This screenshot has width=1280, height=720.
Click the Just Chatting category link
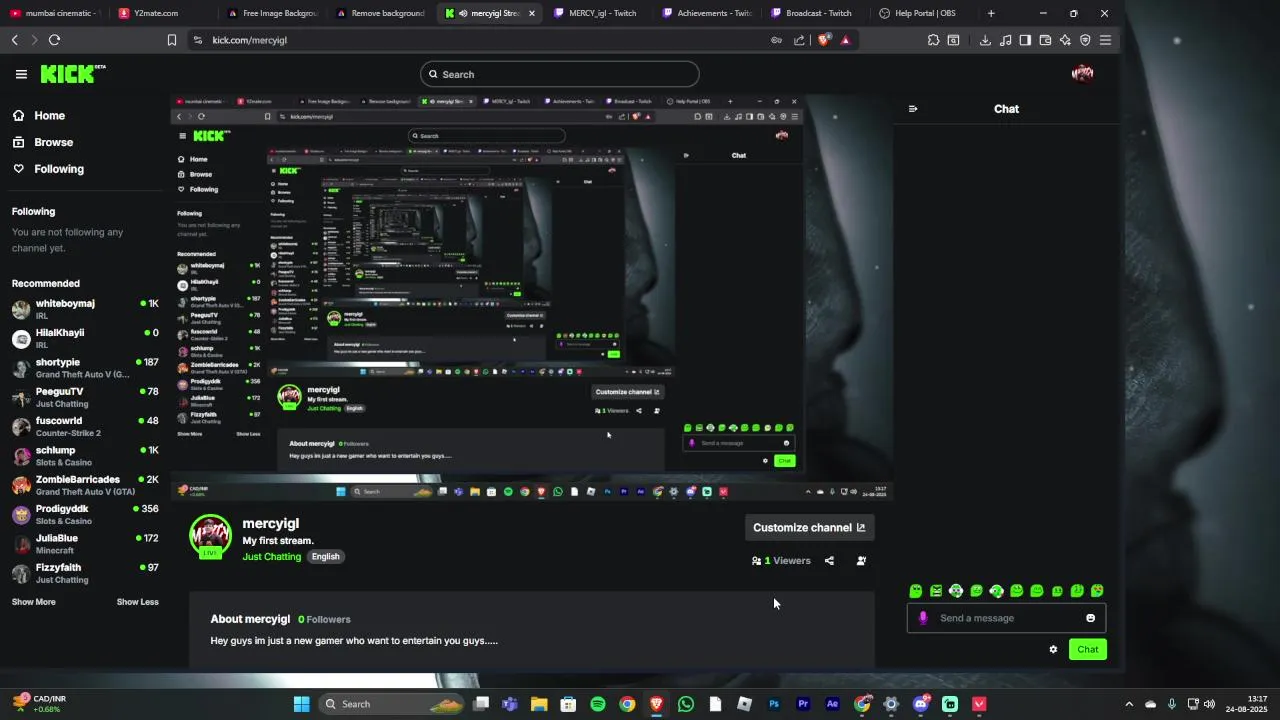pos(271,557)
